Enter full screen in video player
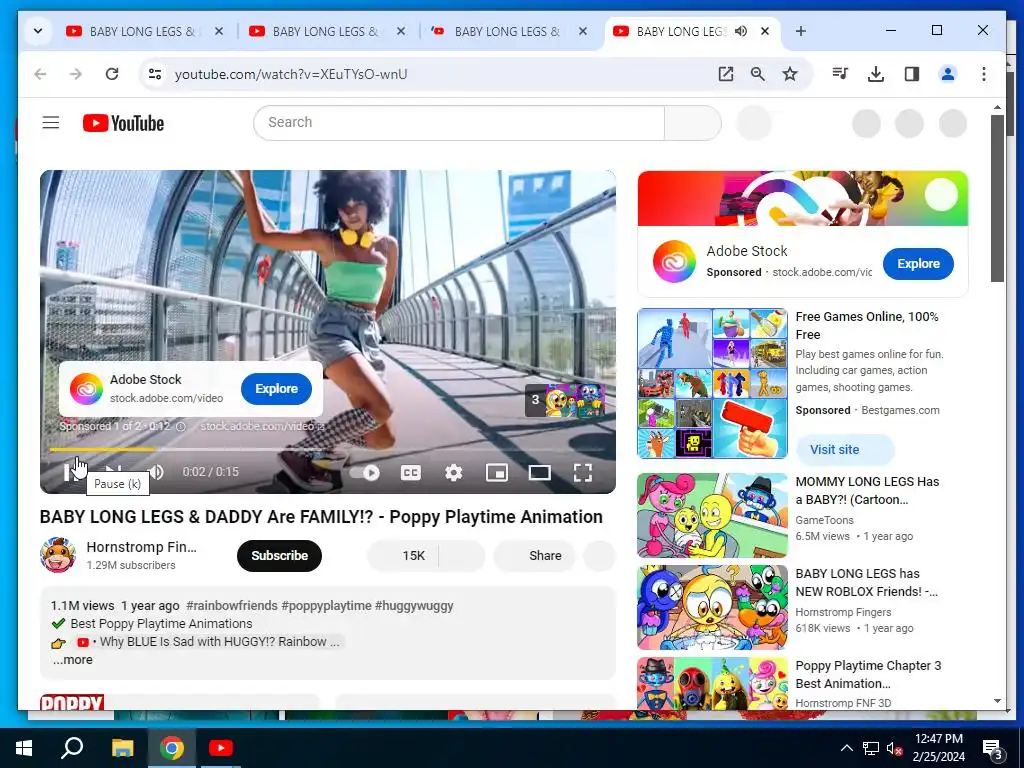Image resolution: width=1024 pixels, height=768 pixels. click(583, 472)
